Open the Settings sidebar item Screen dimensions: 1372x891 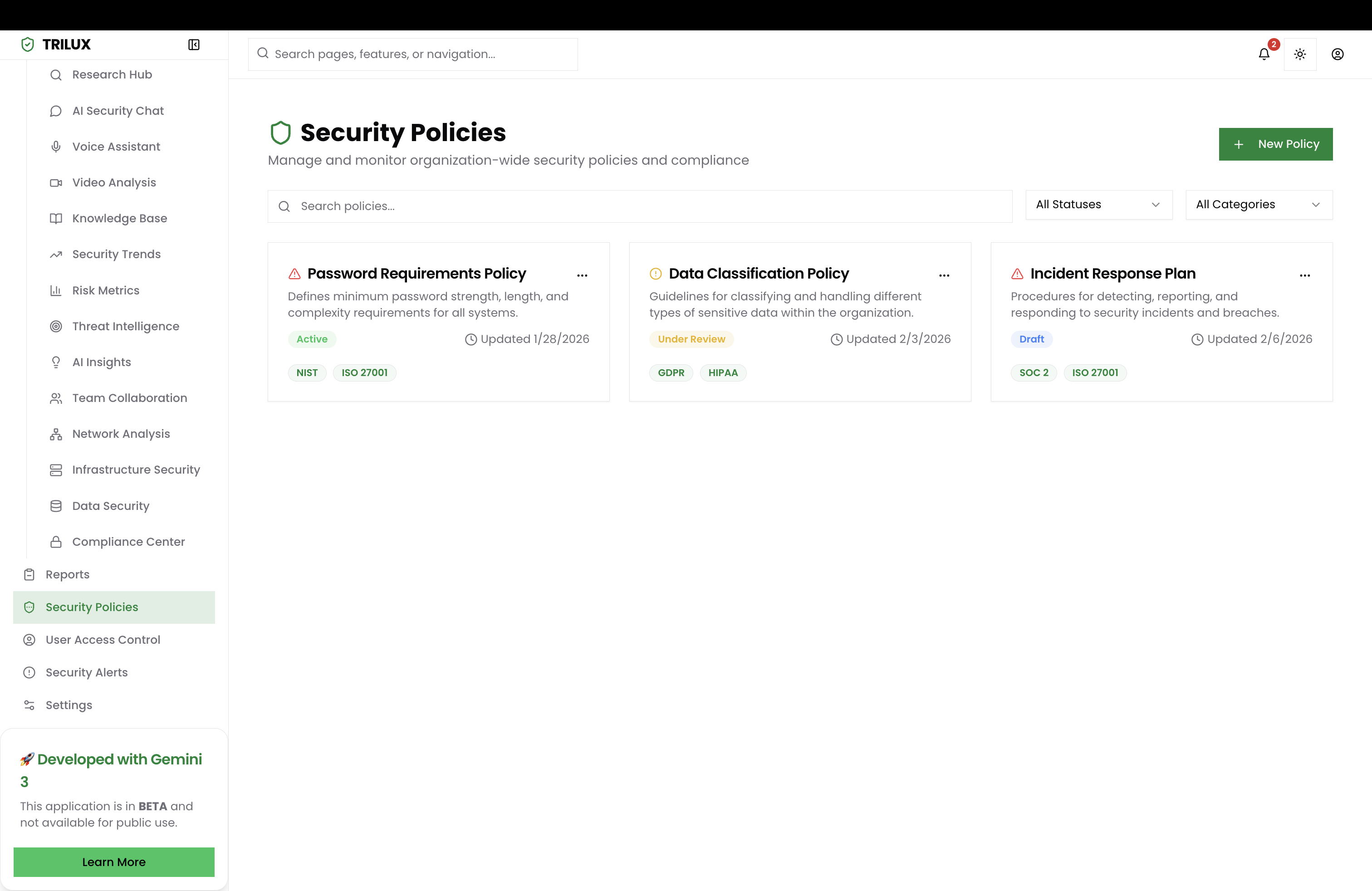pos(69,705)
